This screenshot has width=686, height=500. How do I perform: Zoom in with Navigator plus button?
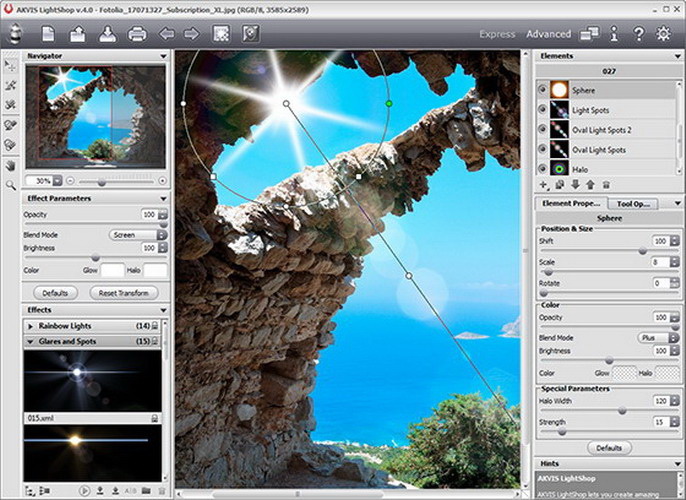(162, 181)
